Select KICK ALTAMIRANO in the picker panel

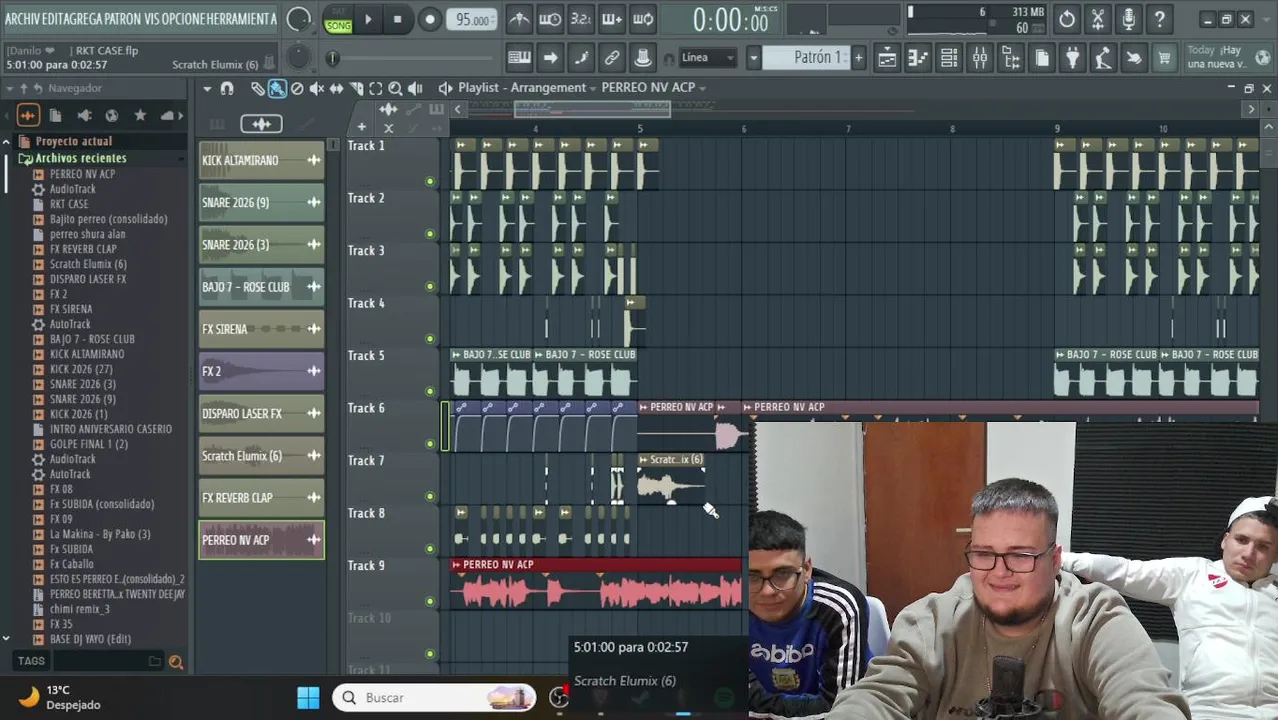pyautogui.click(x=261, y=160)
